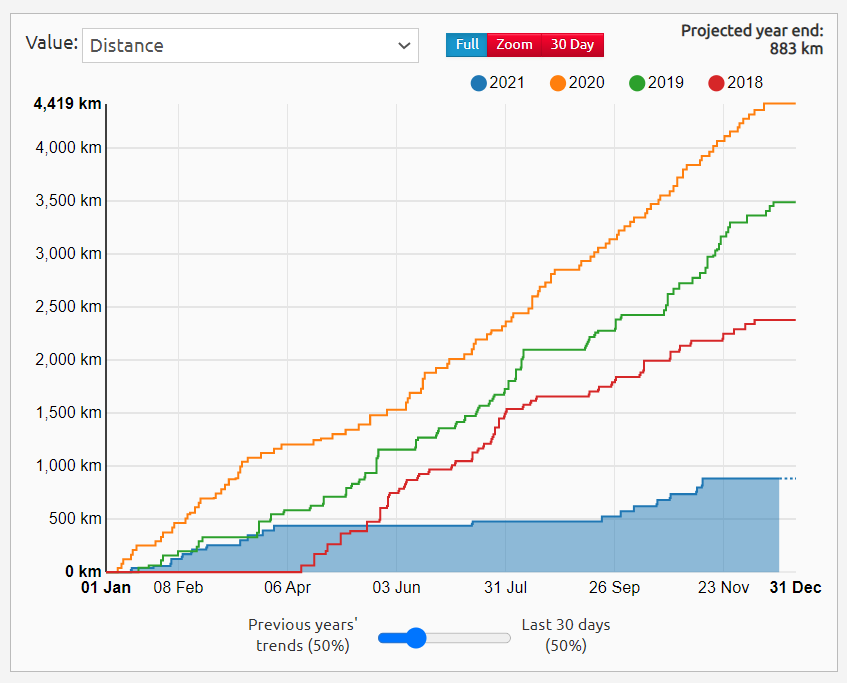
Task: Switch to the 30 Day view
Action: (572, 45)
